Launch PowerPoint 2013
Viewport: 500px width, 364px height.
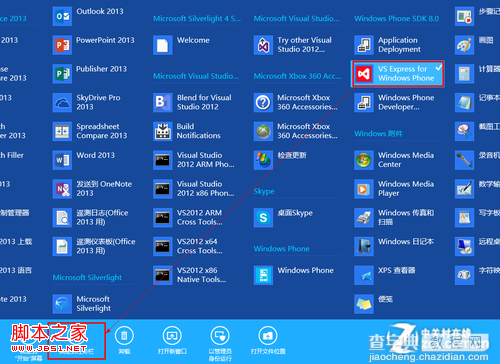(x=94, y=45)
